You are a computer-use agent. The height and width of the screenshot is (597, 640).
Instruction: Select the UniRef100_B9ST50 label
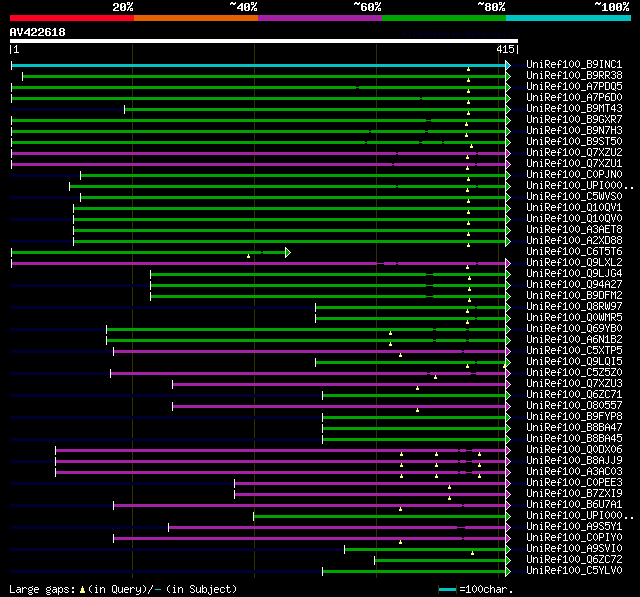click(x=574, y=142)
